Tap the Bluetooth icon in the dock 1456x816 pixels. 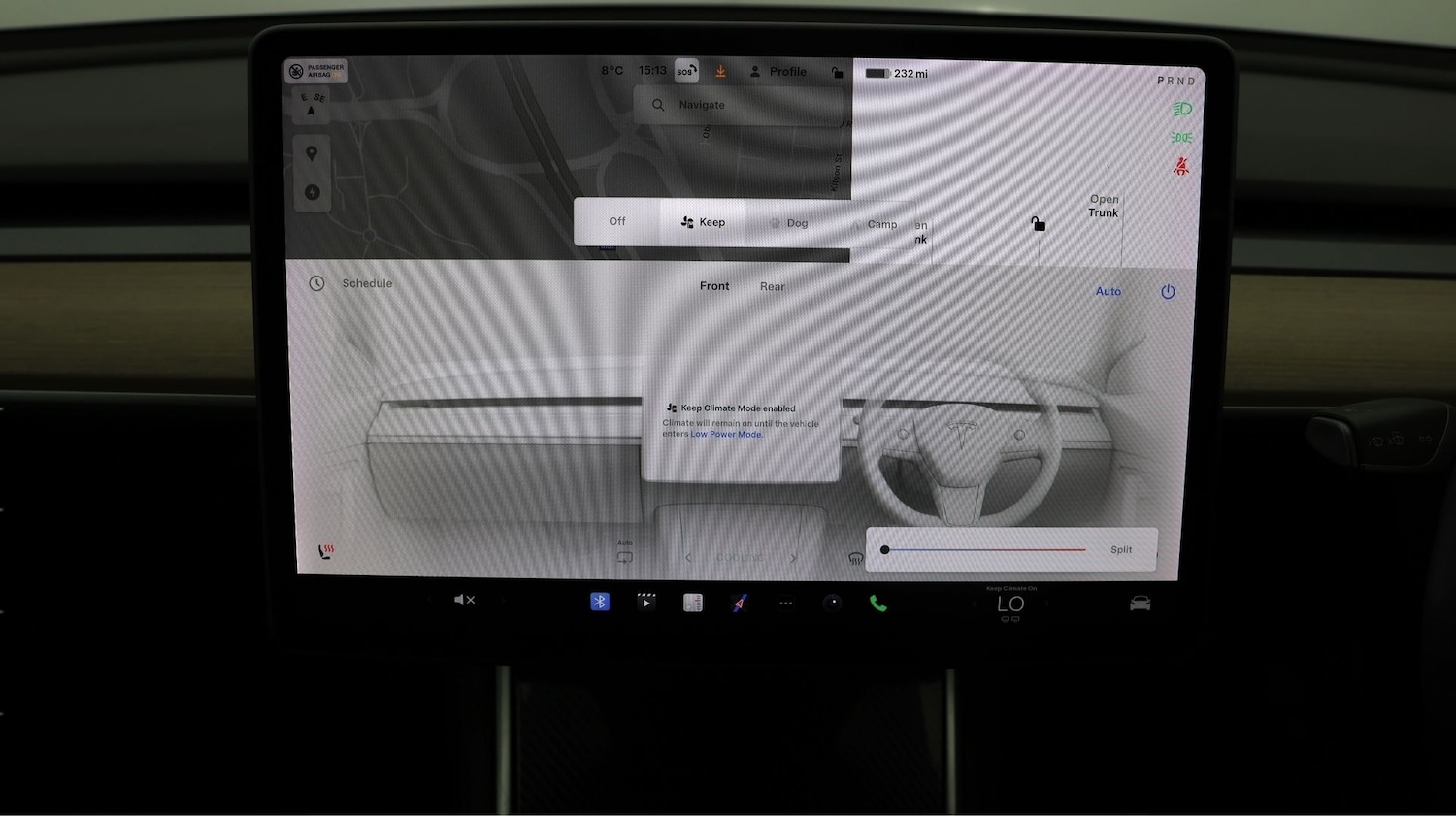pyautogui.click(x=600, y=602)
